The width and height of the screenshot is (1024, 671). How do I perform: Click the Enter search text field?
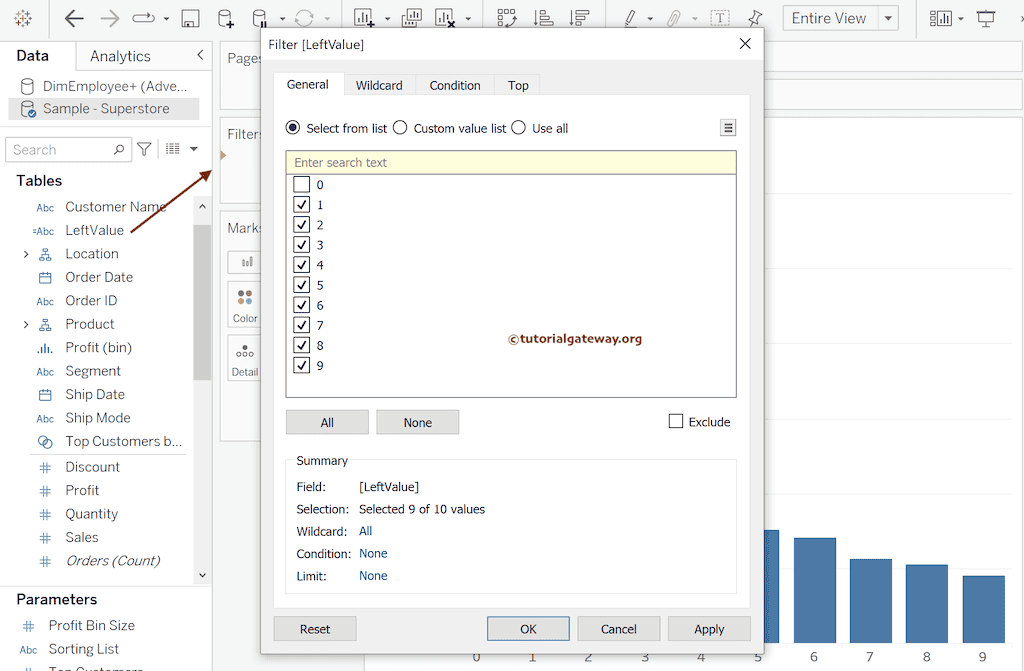510,162
